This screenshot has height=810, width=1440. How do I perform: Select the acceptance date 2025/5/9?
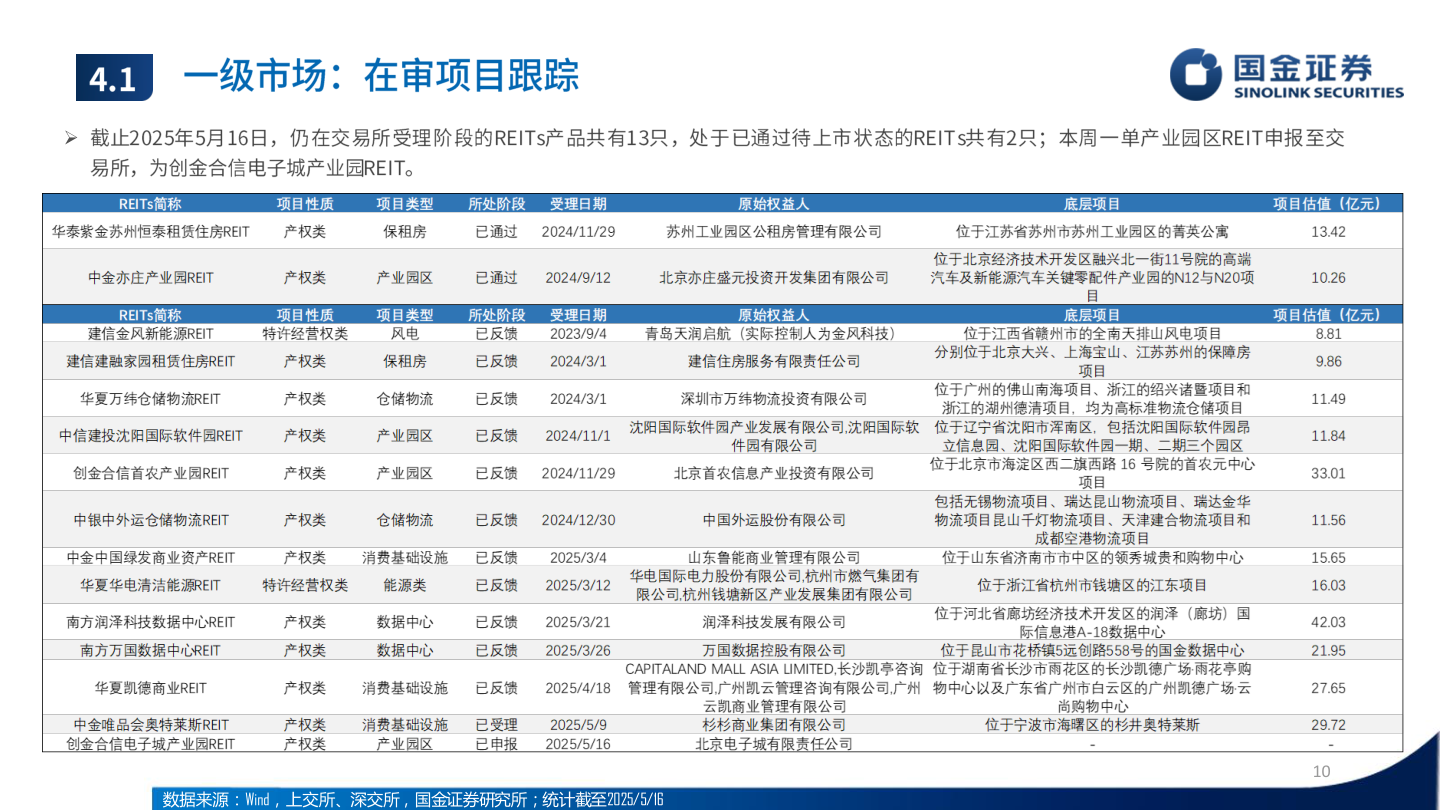(x=578, y=725)
